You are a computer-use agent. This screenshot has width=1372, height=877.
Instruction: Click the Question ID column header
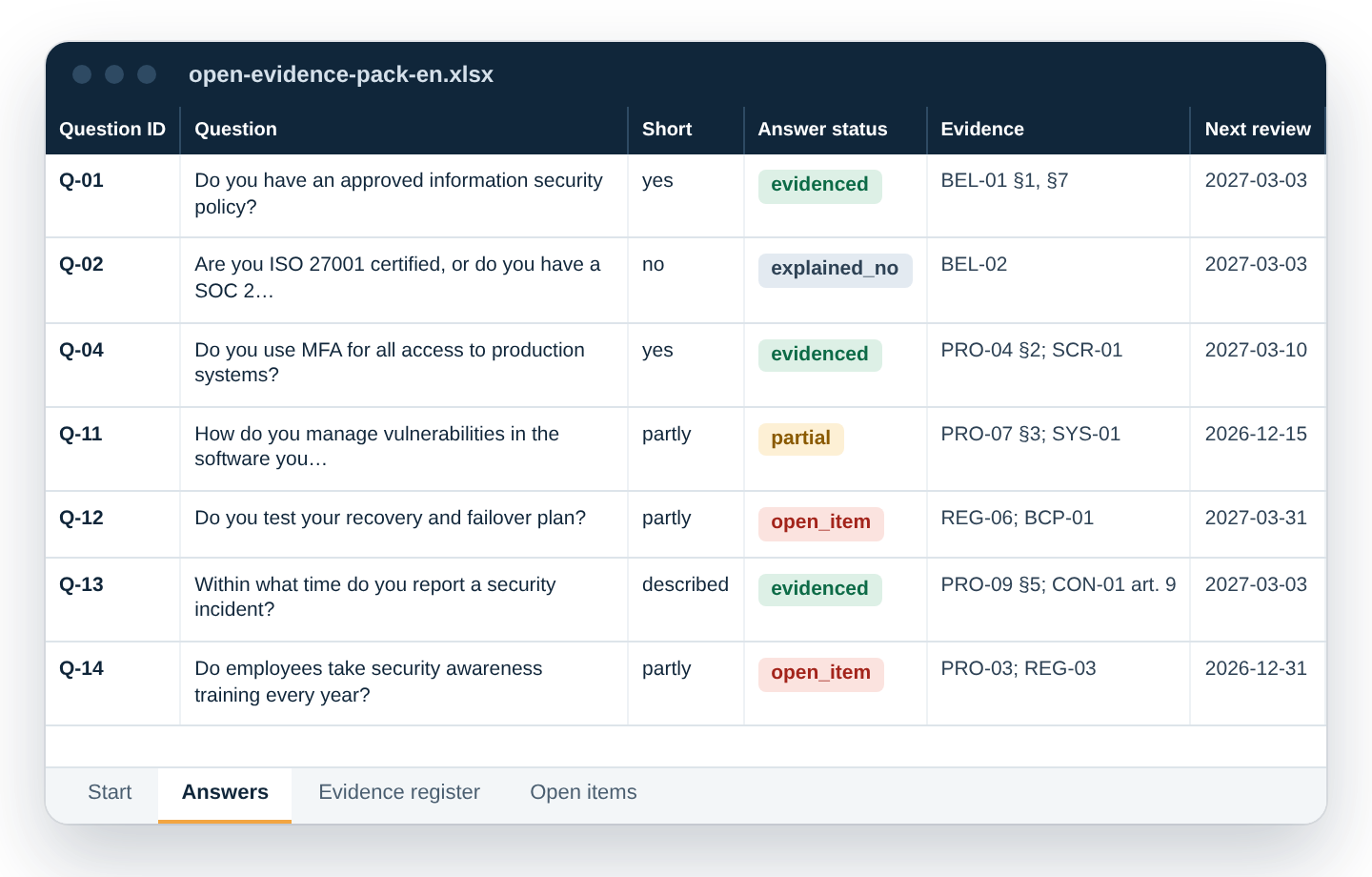112,130
